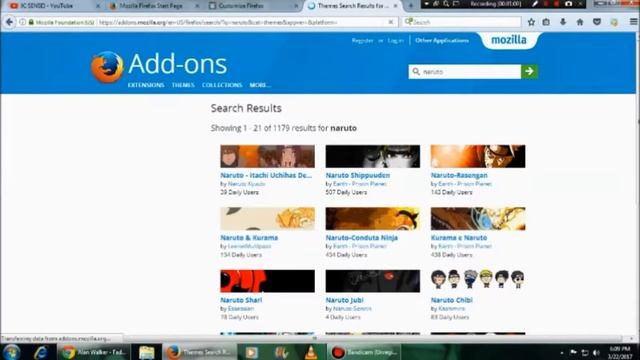Launch Internet Explorer from the taskbar
The width and height of the screenshot is (640, 360).
[x=40, y=352]
